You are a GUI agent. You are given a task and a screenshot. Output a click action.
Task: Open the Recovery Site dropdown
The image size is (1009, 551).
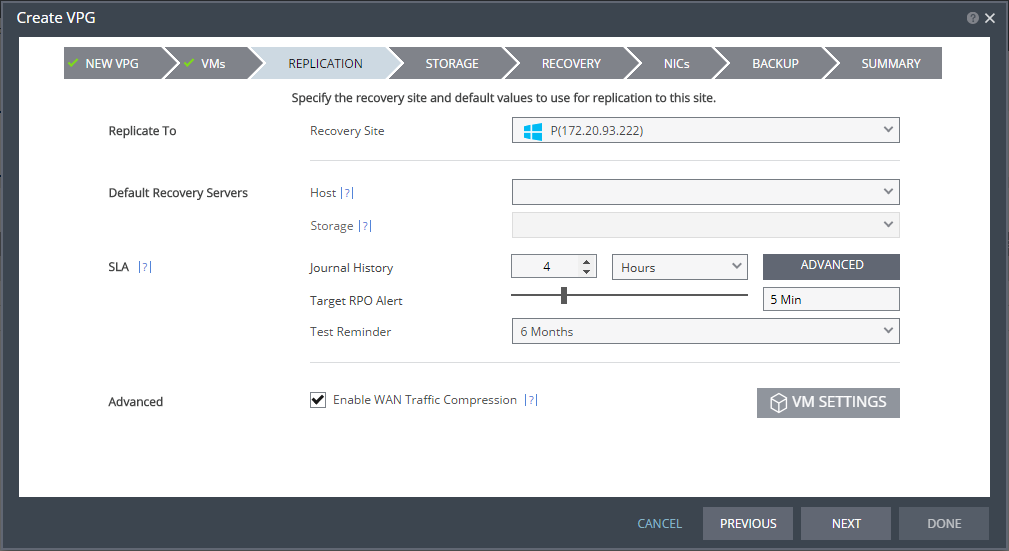tap(706, 130)
